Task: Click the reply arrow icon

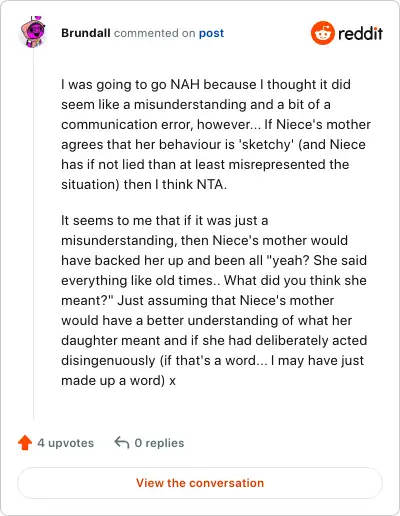Action: 122,443
